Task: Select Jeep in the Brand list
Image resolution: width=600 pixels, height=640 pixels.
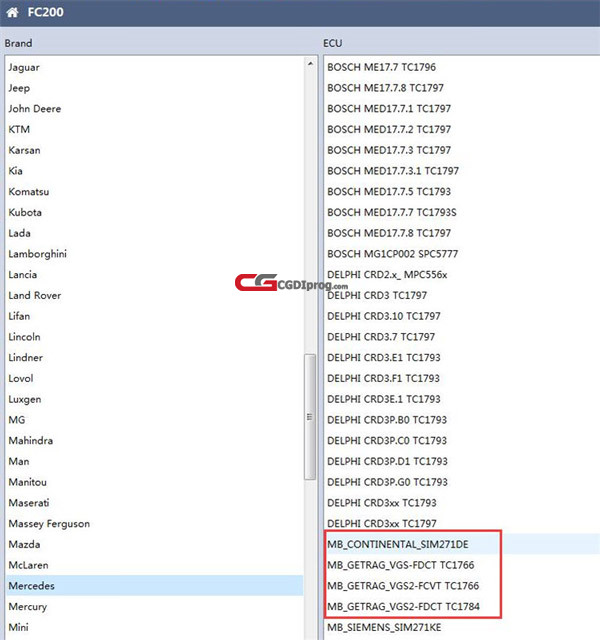Action: (x=19, y=88)
